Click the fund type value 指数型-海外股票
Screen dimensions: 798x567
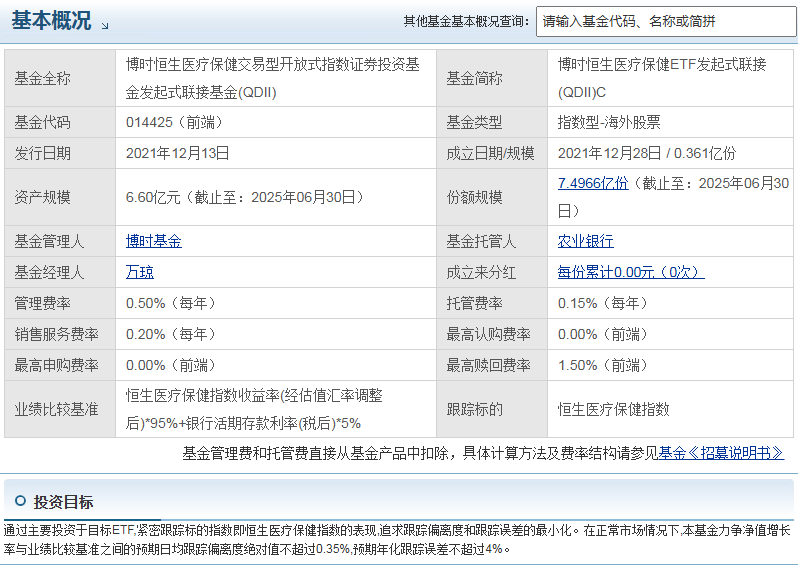coord(609,122)
